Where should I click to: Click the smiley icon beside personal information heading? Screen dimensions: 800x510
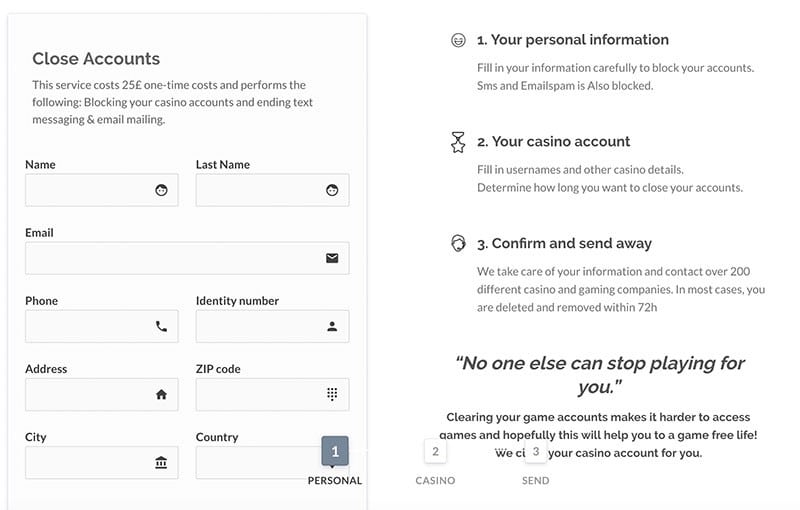coord(458,41)
